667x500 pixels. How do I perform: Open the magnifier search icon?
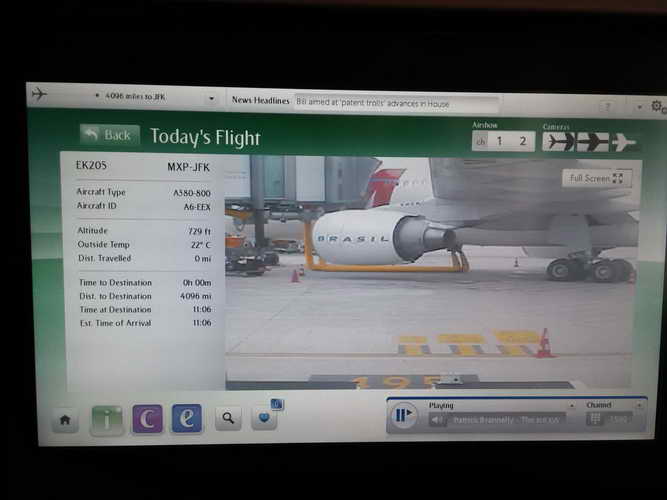pos(228,418)
